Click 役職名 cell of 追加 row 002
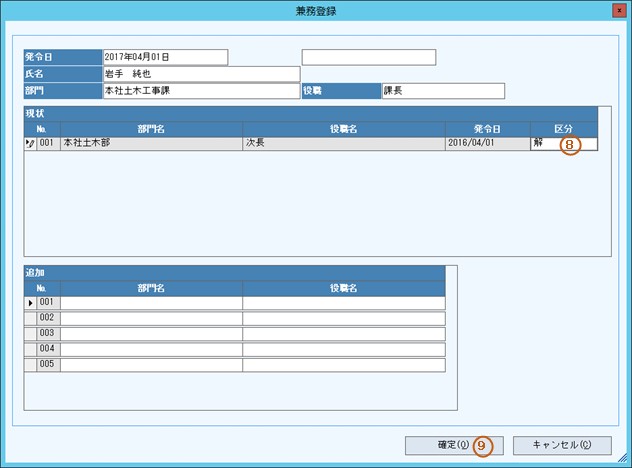632x468 pixels. pyautogui.click(x=343, y=318)
